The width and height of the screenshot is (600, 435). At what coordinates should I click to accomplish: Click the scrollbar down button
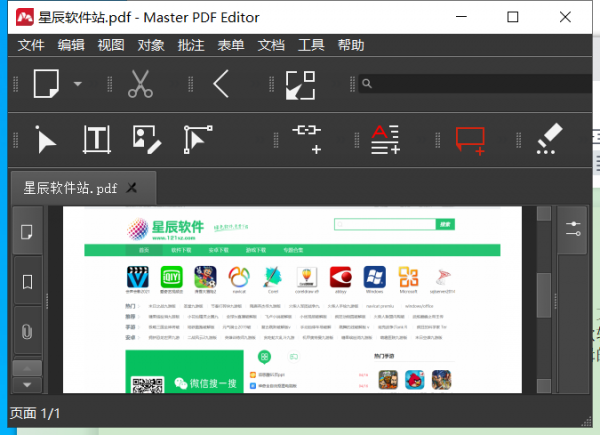(544, 386)
